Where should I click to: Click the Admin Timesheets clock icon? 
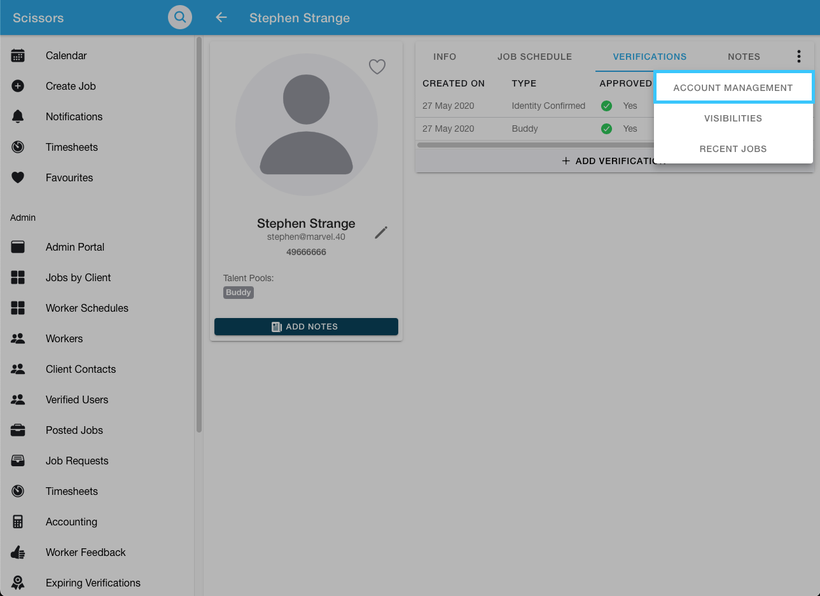[x=18, y=491]
